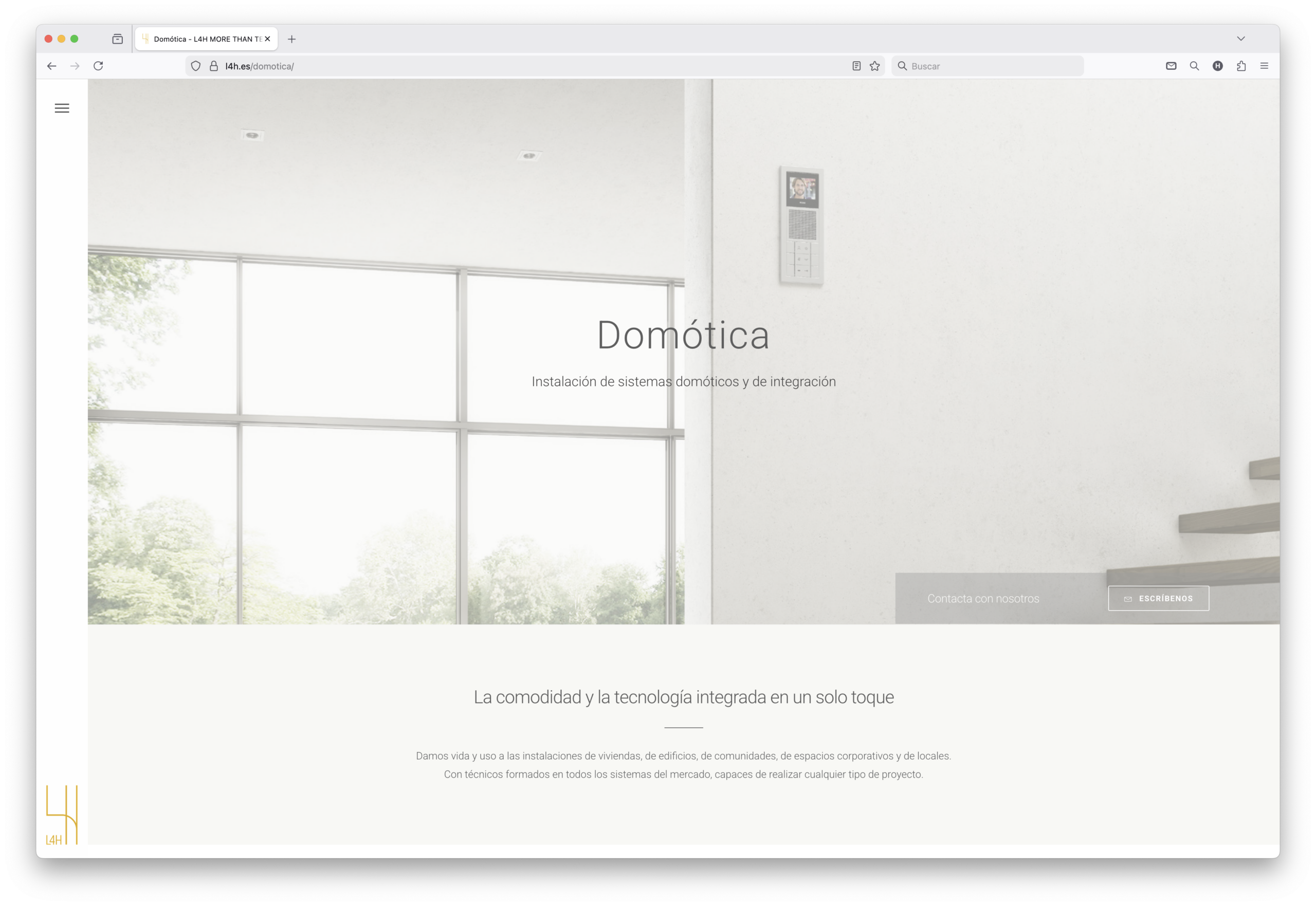Click in the Buscar search field
Screen dimensions: 1316x906
click(994, 66)
